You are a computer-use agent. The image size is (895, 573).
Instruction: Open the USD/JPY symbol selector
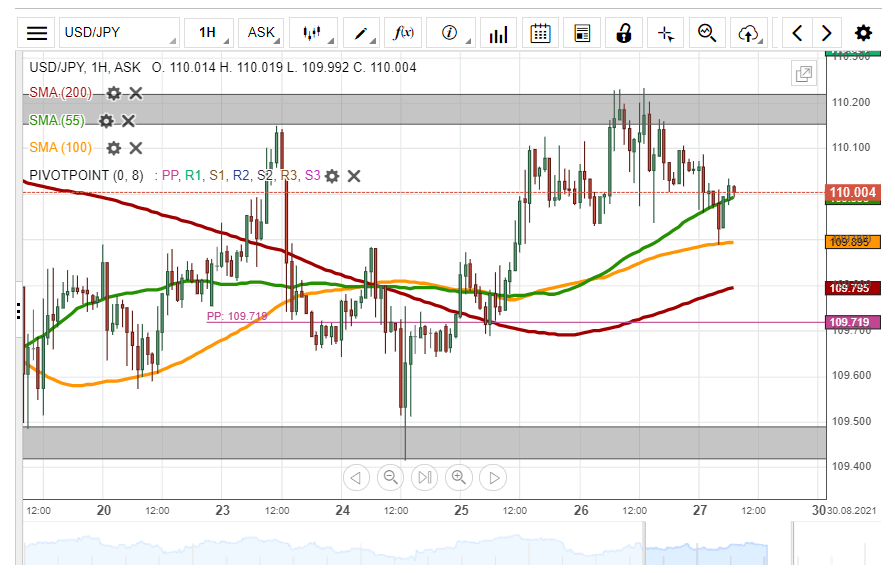click(118, 33)
